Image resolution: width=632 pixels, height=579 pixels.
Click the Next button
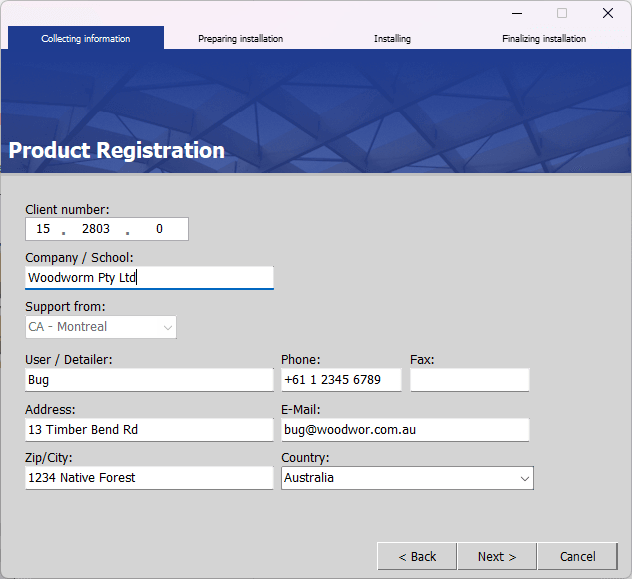pyautogui.click(x=496, y=556)
